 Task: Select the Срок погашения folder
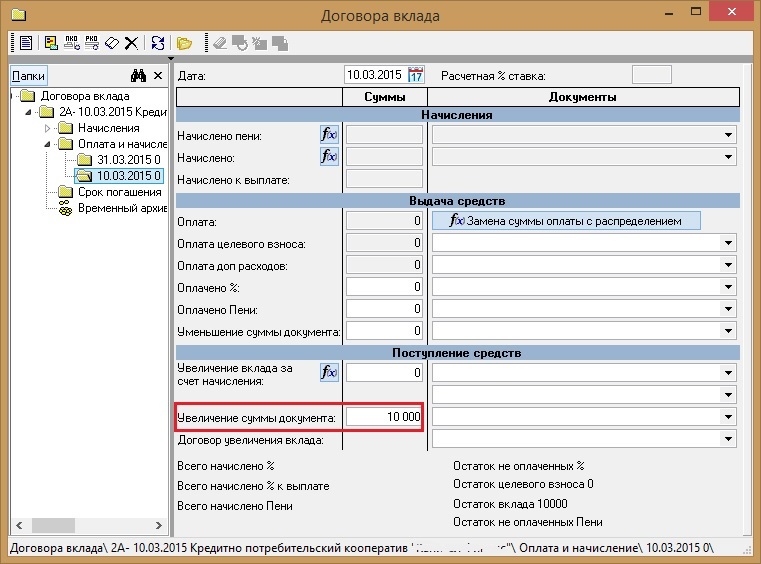click(120, 192)
